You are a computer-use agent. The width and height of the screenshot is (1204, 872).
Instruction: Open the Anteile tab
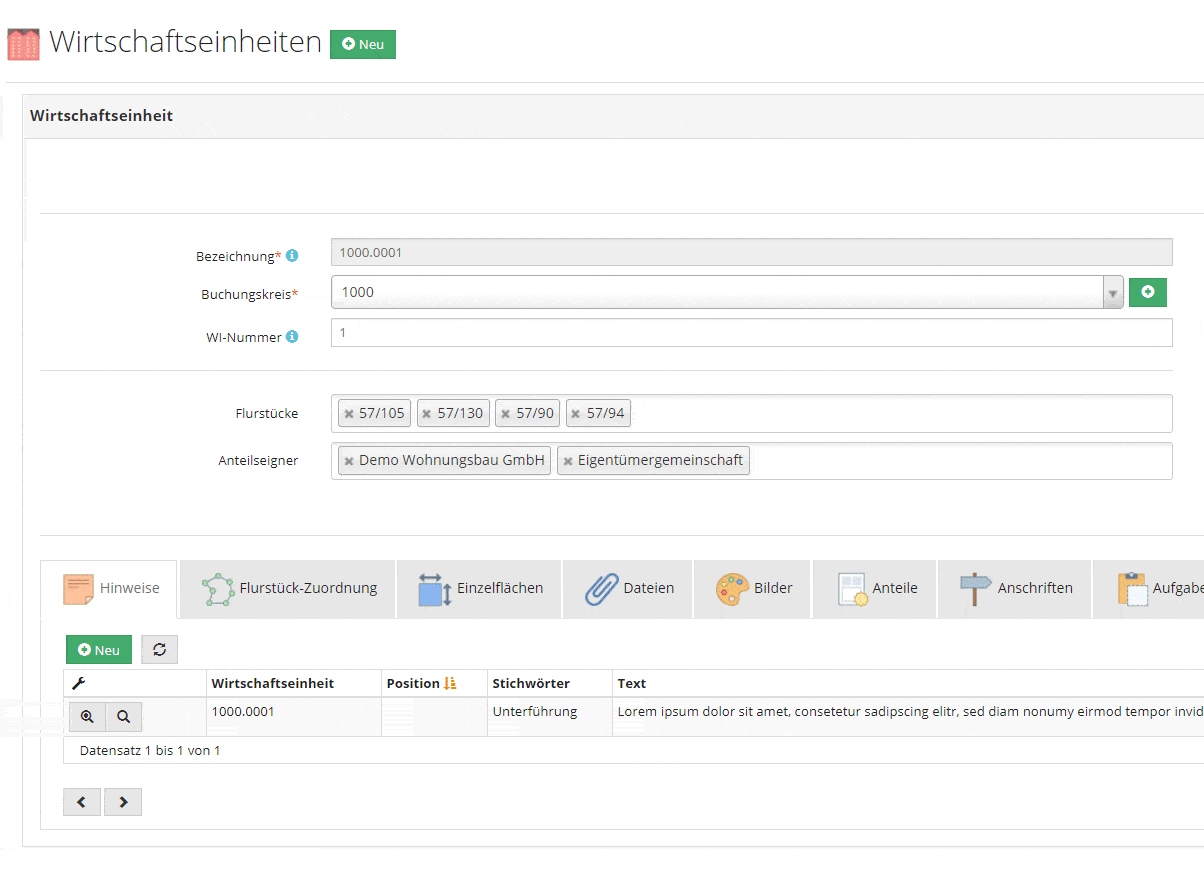(x=875, y=589)
